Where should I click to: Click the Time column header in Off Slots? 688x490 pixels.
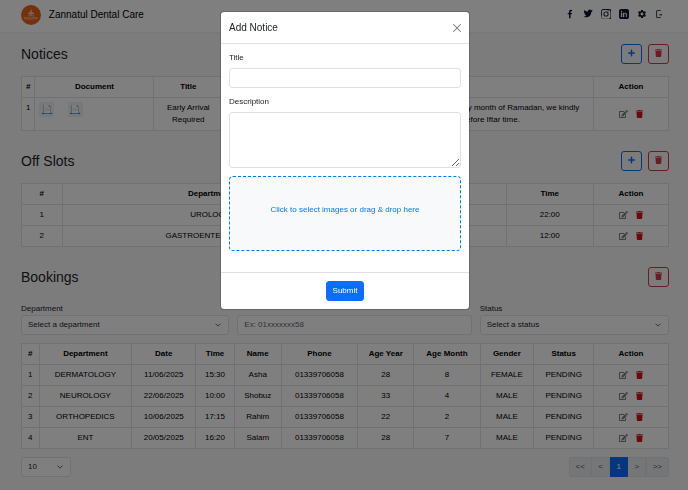(550, 193)
